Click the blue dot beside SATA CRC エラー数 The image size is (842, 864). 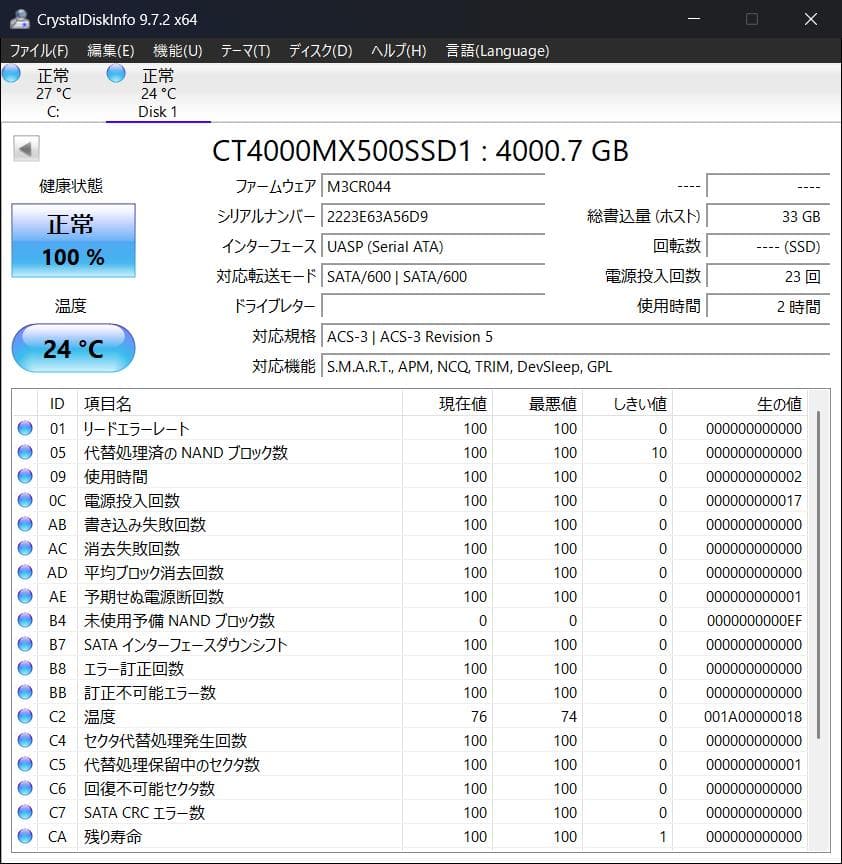(26, 812)
